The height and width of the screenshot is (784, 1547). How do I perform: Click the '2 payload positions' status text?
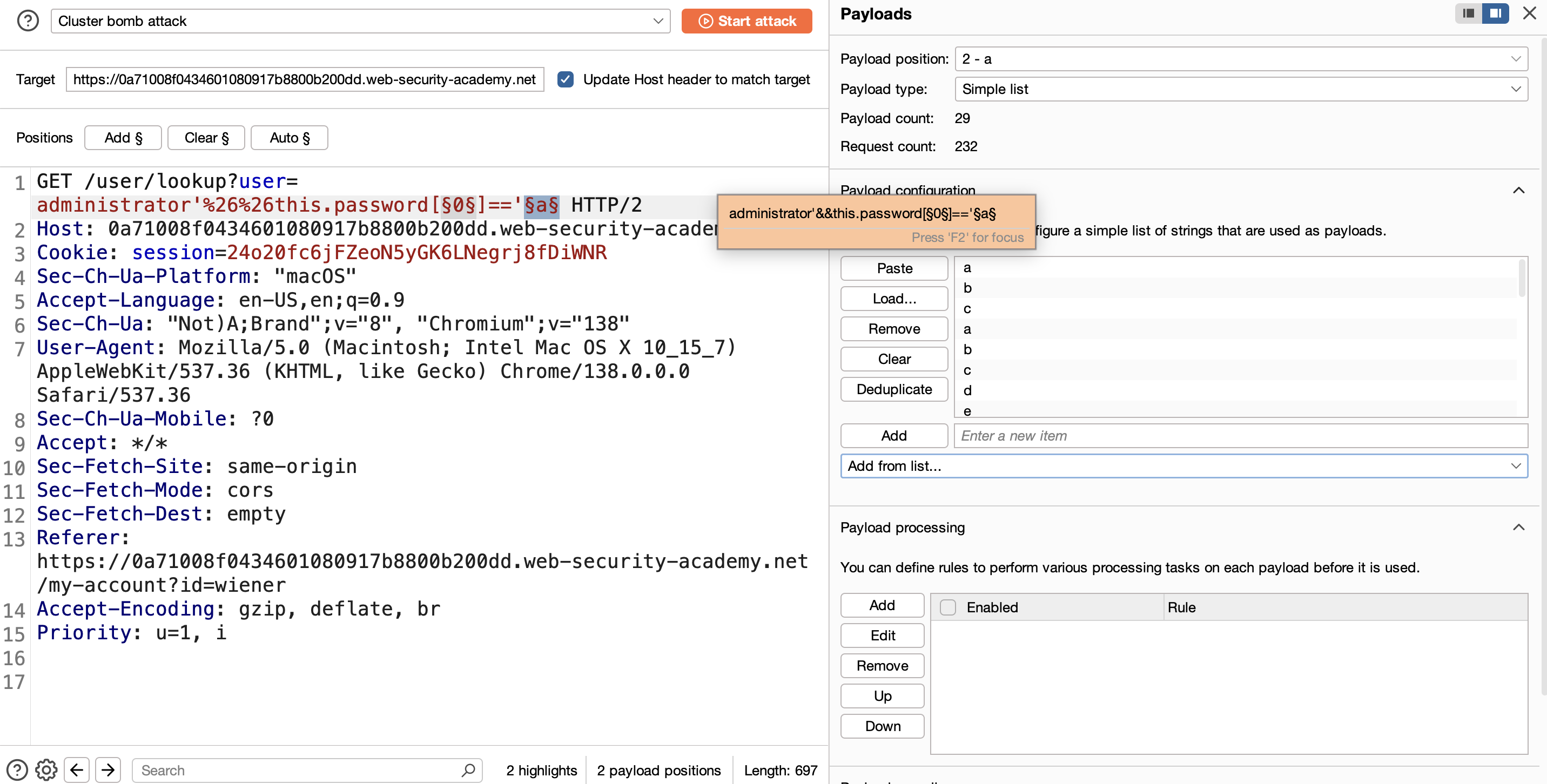(659, 770)
